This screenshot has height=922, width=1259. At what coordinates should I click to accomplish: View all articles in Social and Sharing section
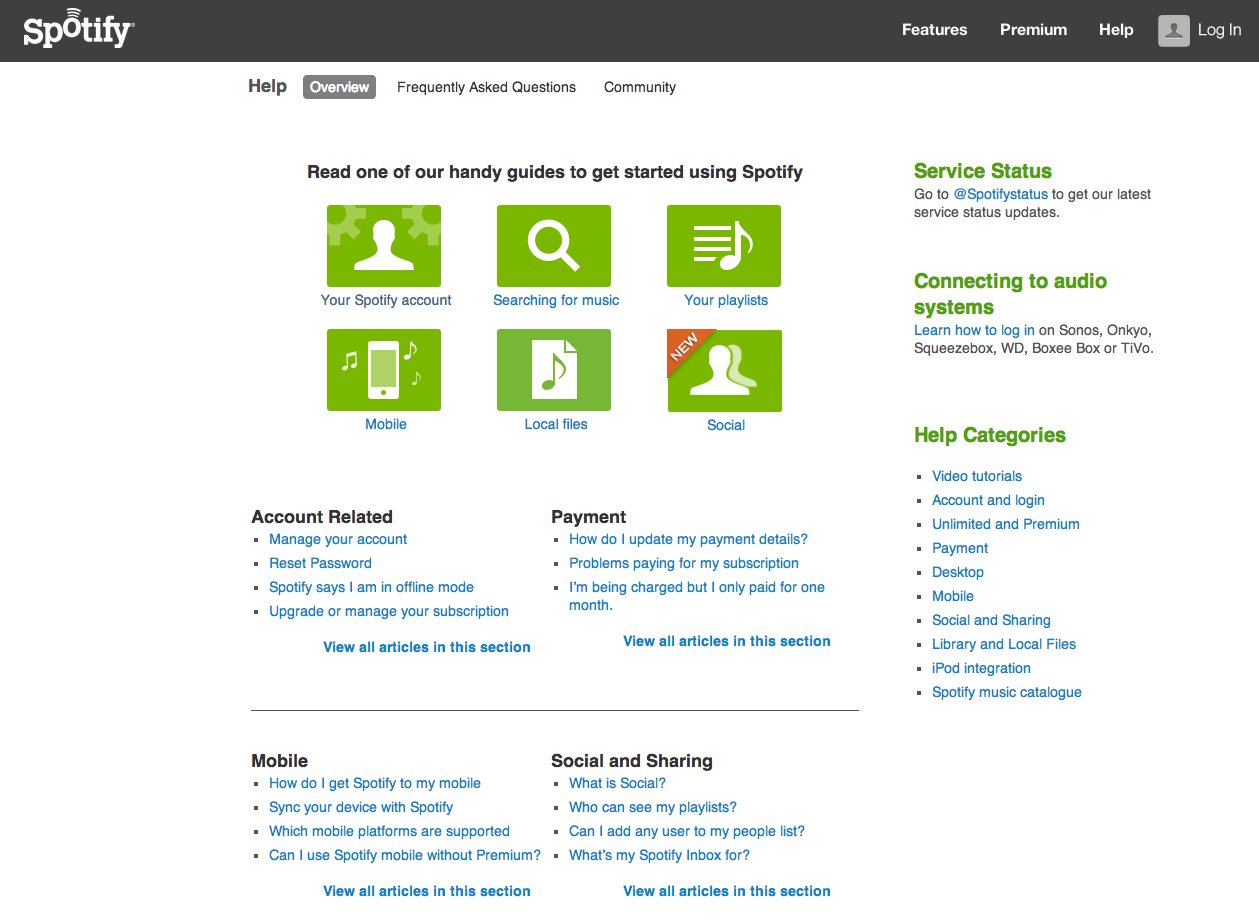(x=727, y=891)
